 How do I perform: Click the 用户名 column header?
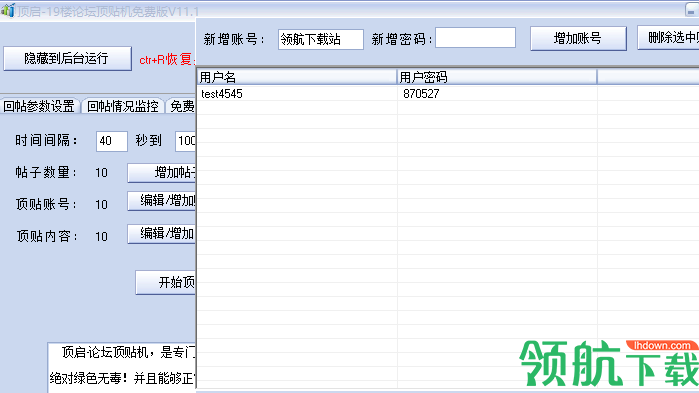point(296,77)
